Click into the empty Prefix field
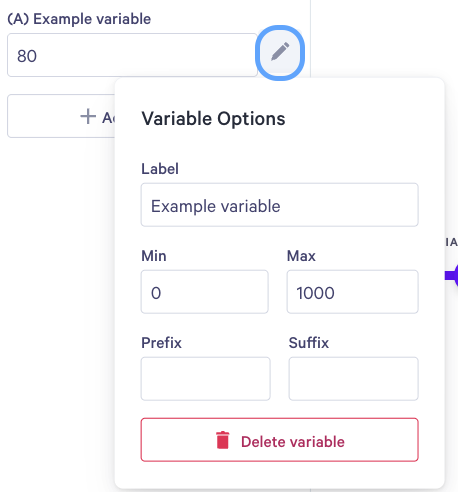Screen dimensions: 458x492 click(x=205, y=379)
